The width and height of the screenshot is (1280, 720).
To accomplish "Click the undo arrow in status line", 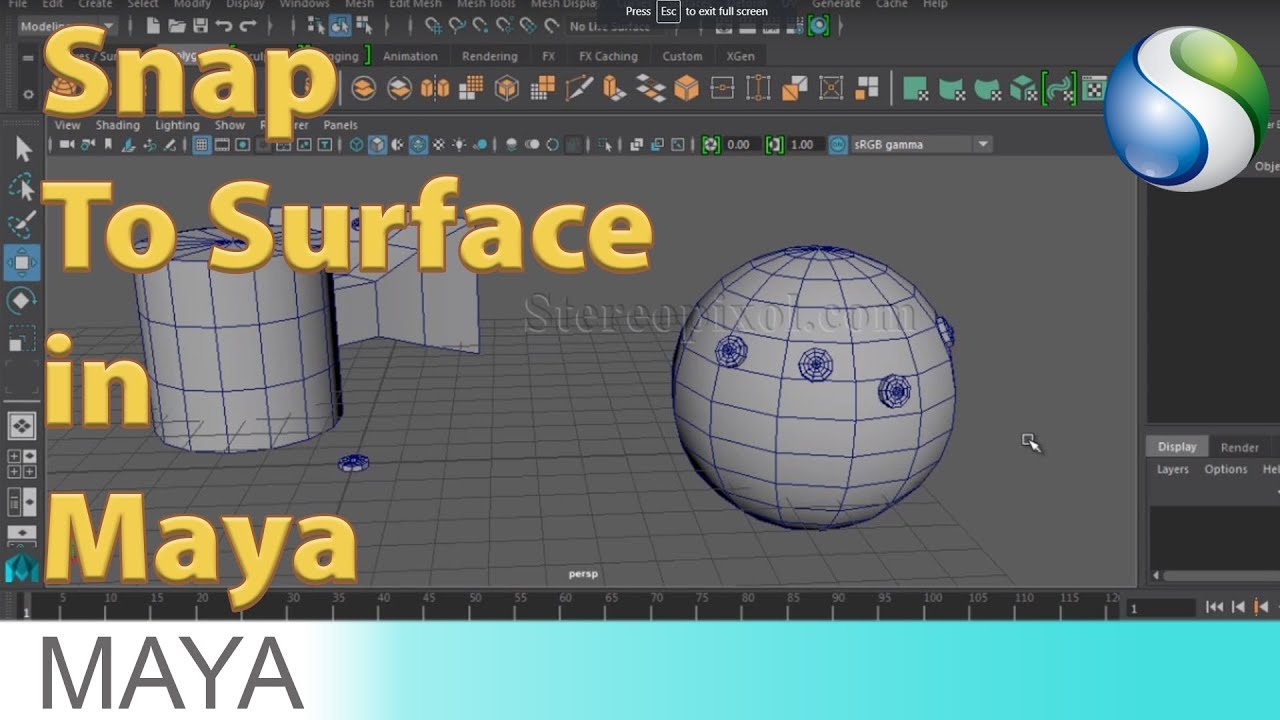I will click(x=225, y=26).
